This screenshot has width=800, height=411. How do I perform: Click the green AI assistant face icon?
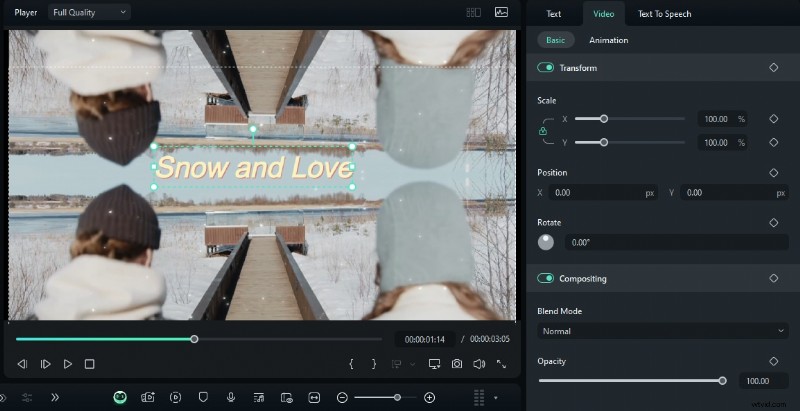(x=120, y=397)
